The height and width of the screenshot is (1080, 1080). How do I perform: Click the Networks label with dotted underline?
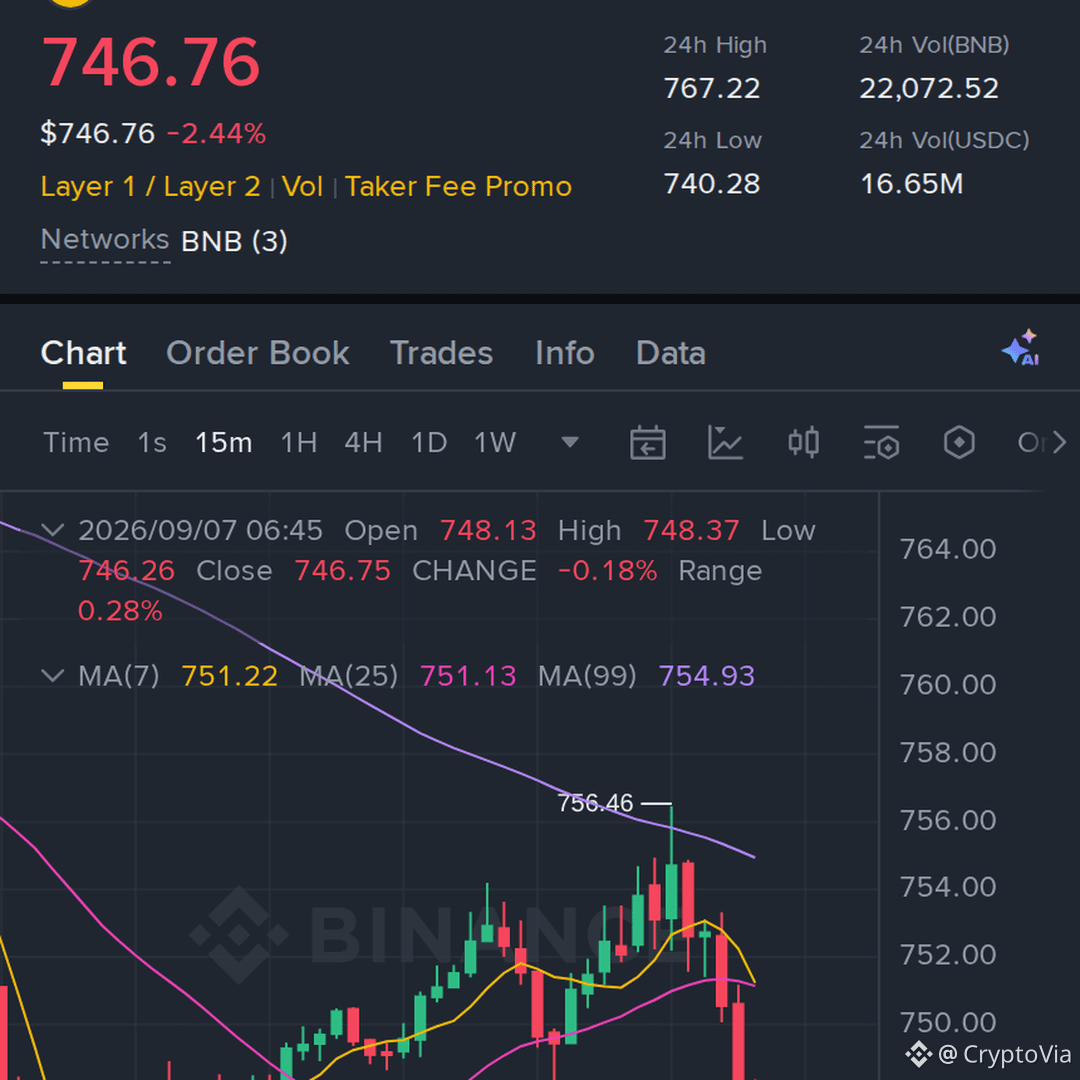pos(105,240)
